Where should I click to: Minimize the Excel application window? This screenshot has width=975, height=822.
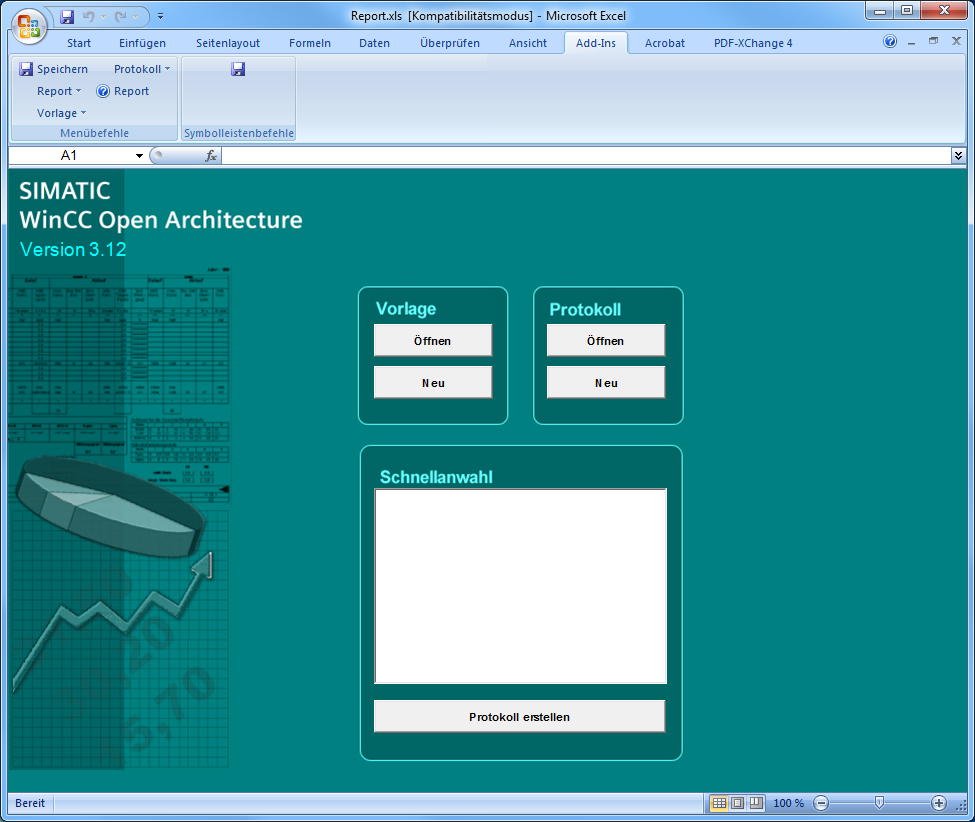click(880, 11)
